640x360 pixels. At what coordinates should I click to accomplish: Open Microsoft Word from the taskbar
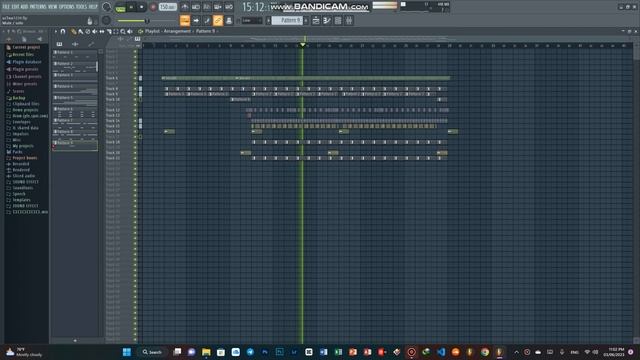pos(324,352)
